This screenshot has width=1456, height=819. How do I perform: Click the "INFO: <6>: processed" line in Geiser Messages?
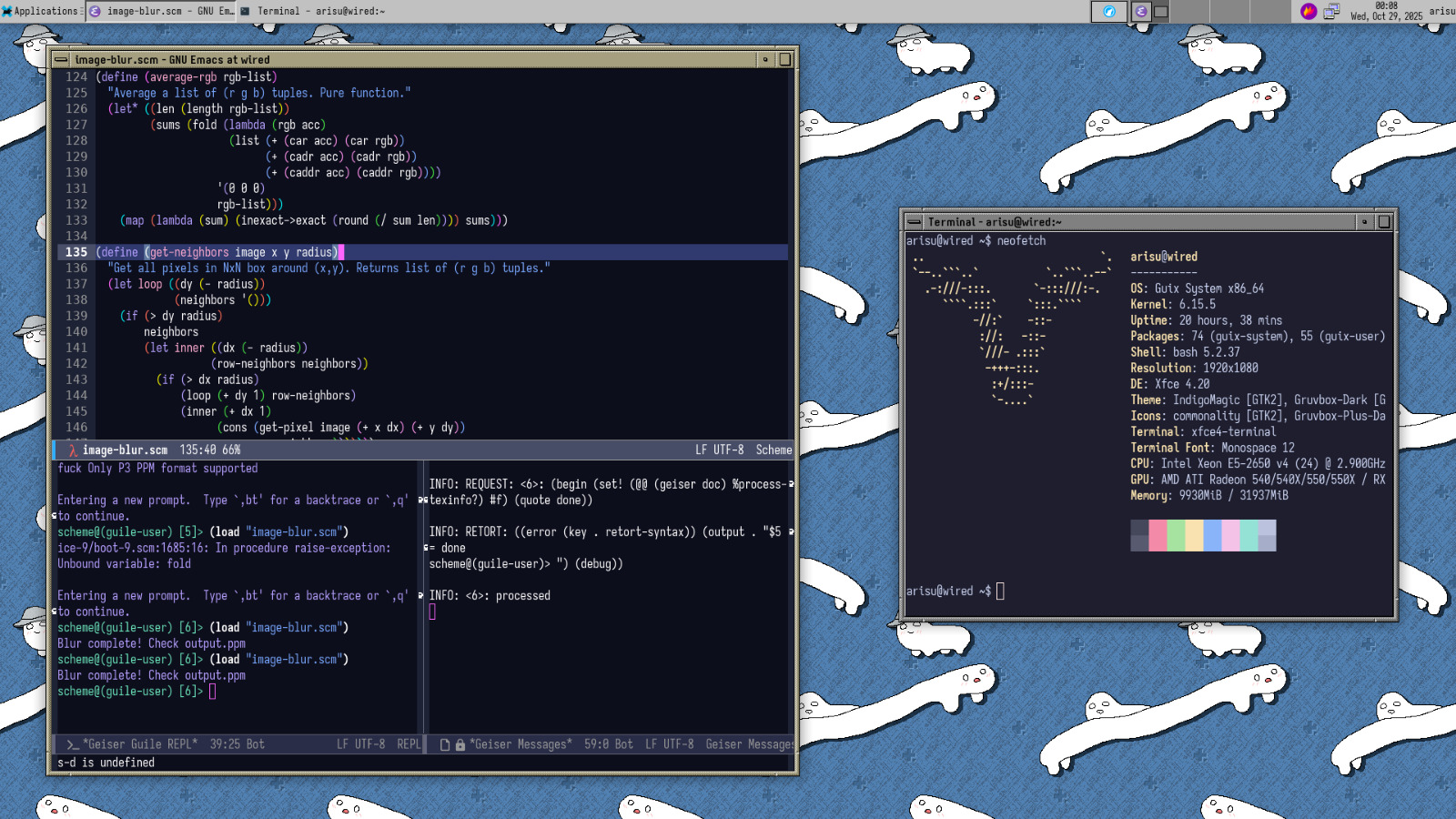point(490,596)
